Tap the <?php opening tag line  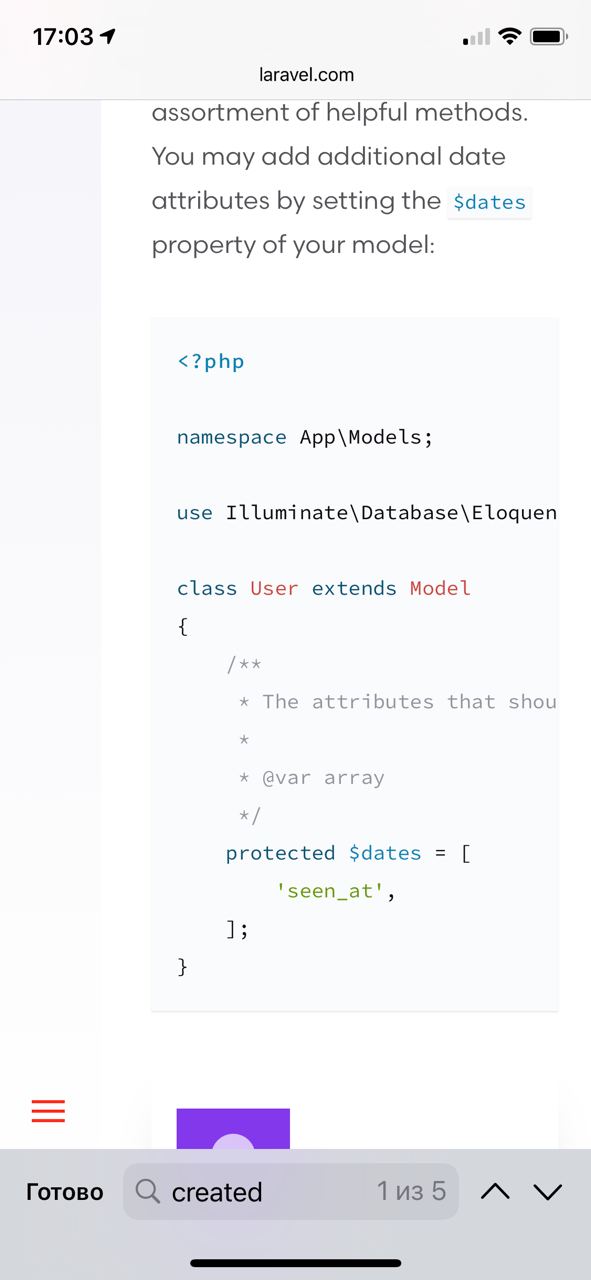[x=211, y=361]
